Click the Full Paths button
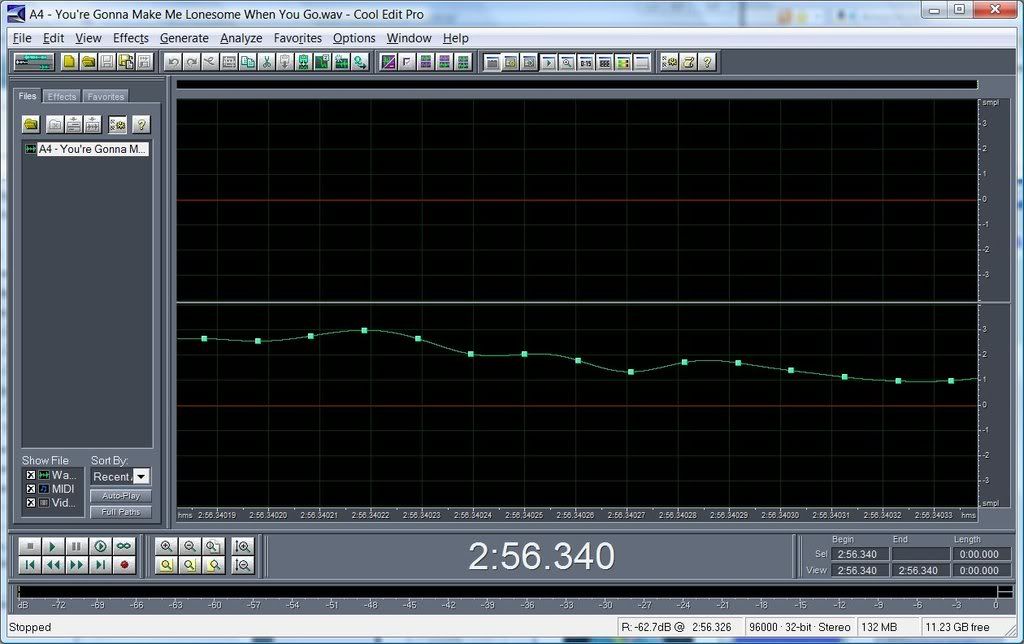Viewport: 1024px width, 644px height. point(120,512)
